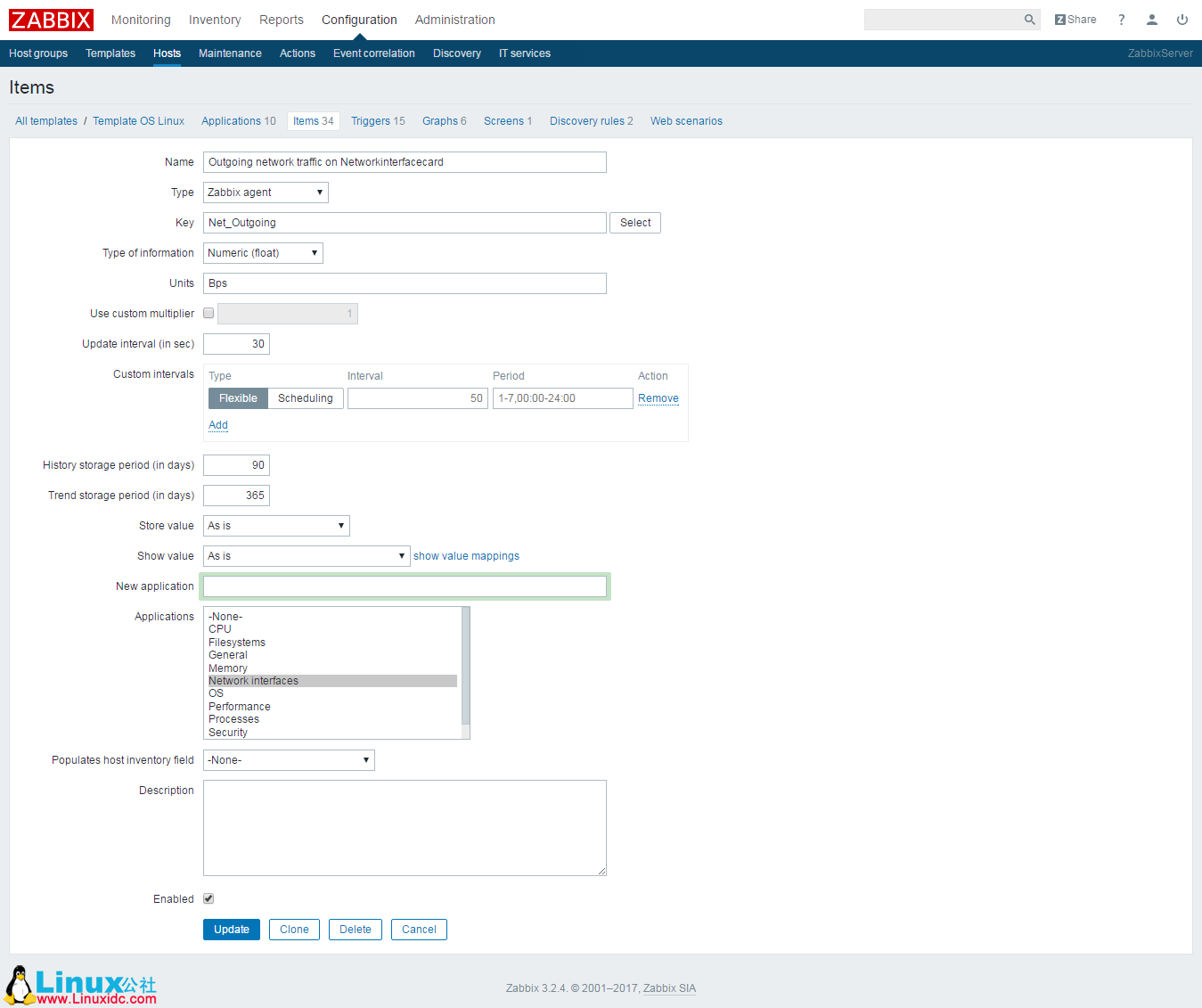This screenshot has height=1008, width=1202.
Task: Click the logout power icon
Action: pyautogui.click(x=1182, y=19)
